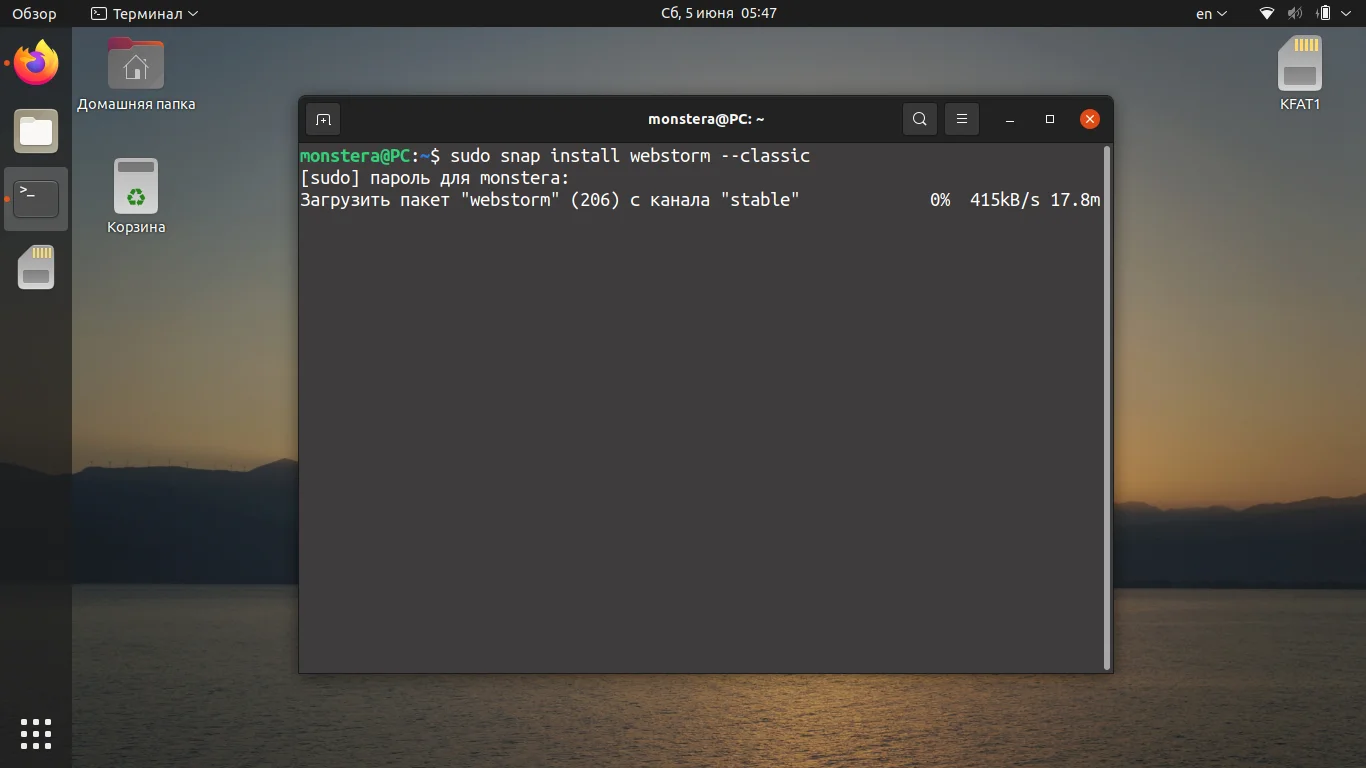Open the clock menu showing Сб, 5 июня

(718, 13)
